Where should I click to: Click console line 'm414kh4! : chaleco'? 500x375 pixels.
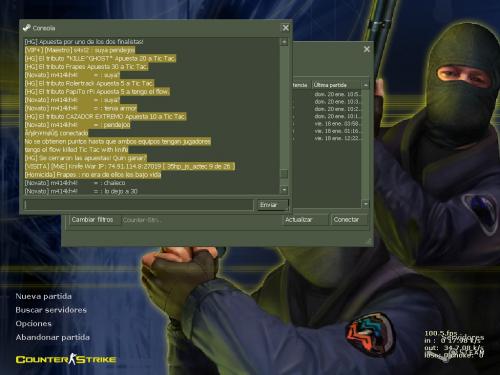75,183
